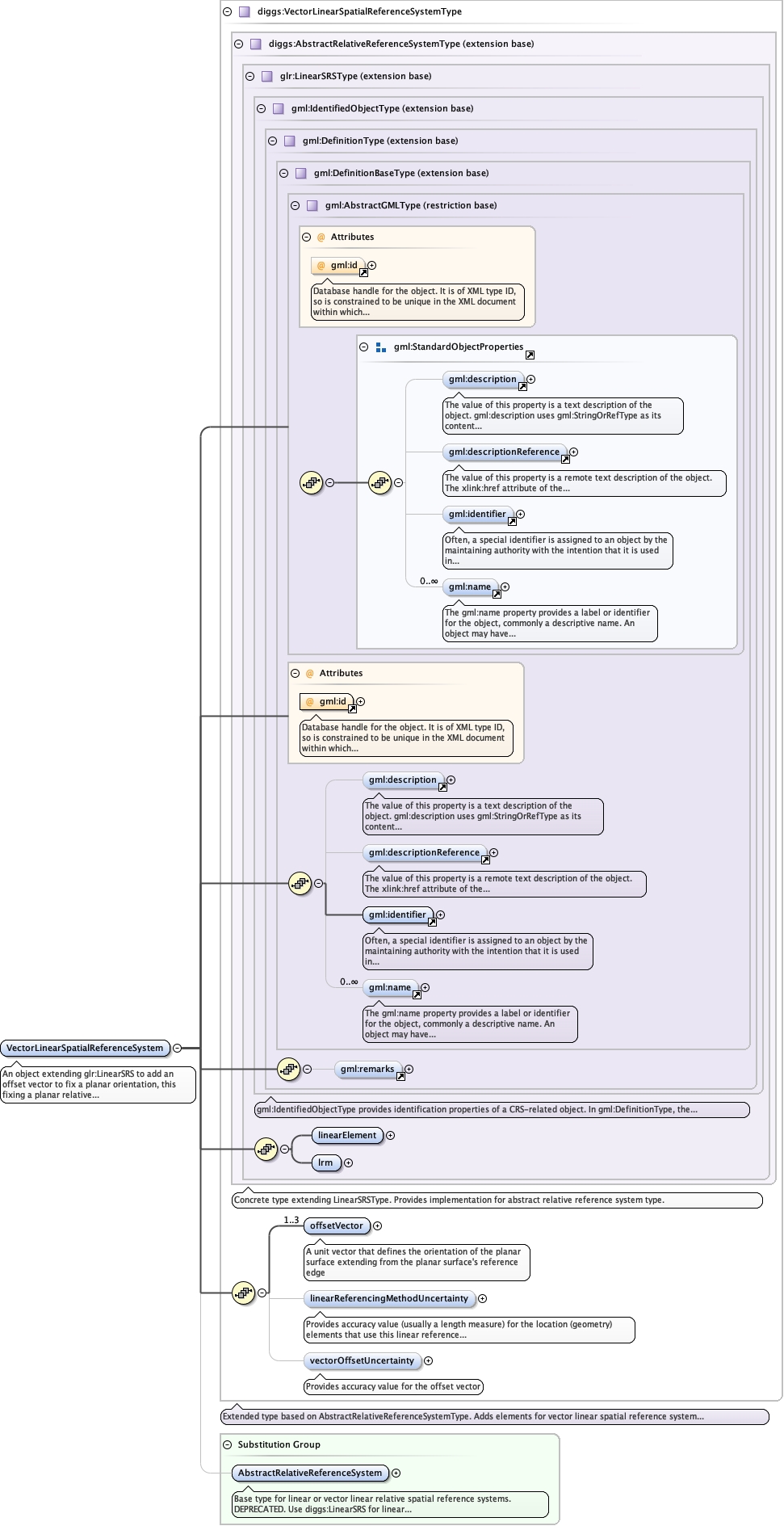Collapse the Substitution Group panel
This screenshot has width=784, height=1526.
point(228,1444)
